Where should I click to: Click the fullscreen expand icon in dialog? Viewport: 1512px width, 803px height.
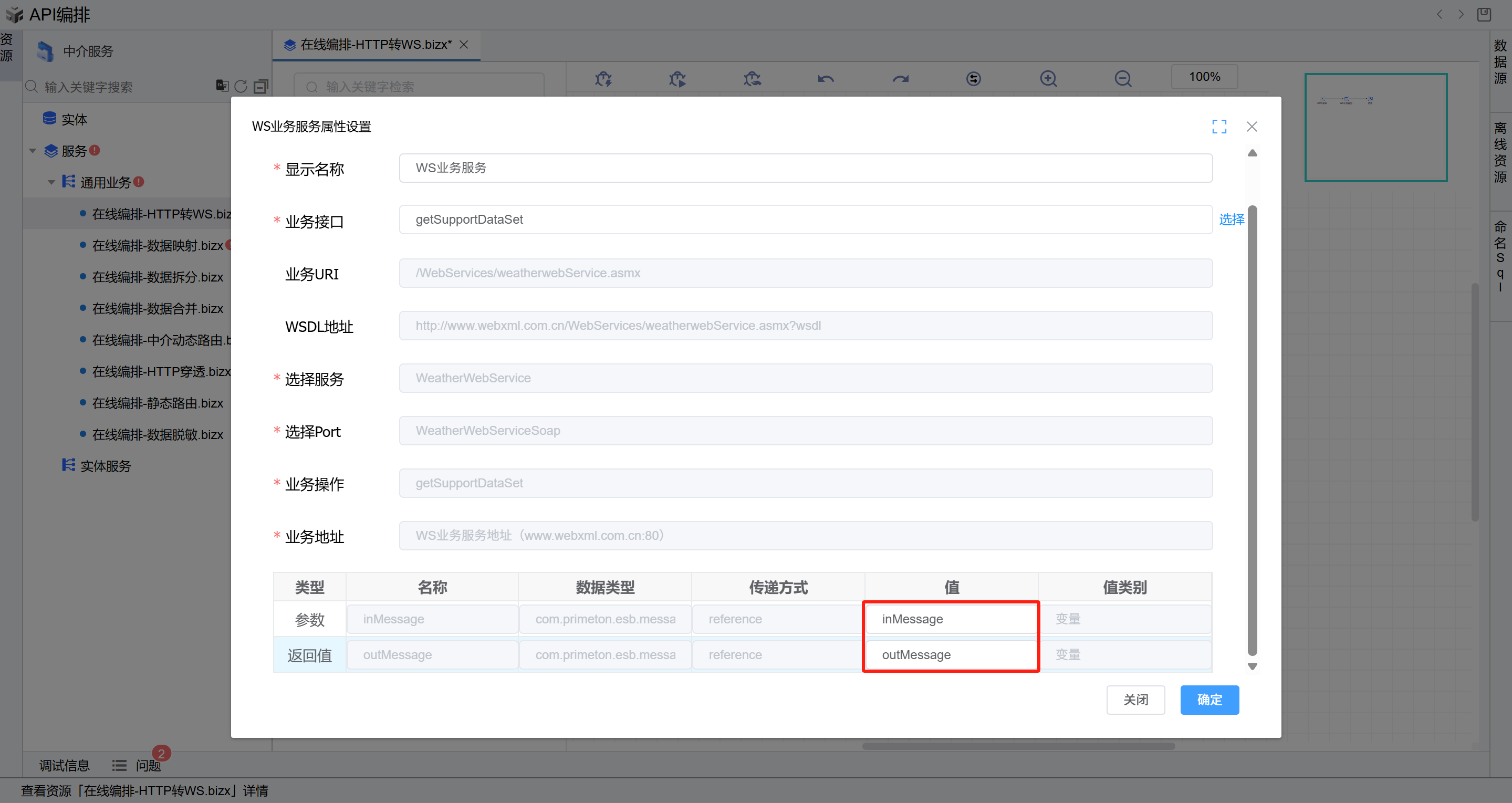tap(1219, 126)
